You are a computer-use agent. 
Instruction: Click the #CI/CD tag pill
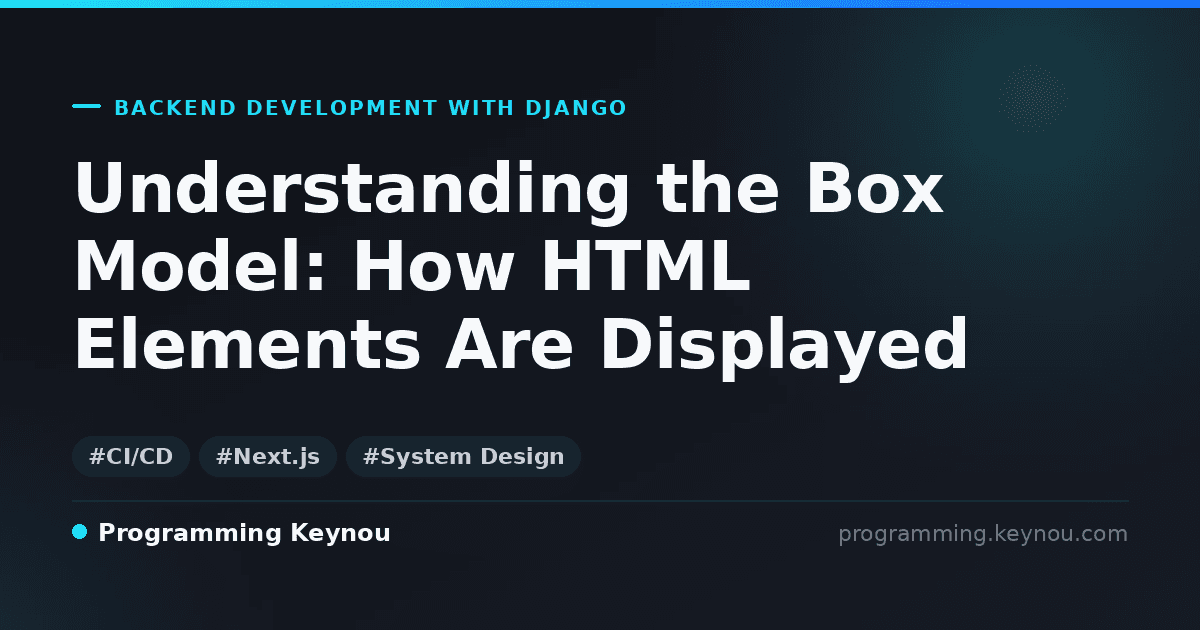pyautogui.click(x=131, y=457)
